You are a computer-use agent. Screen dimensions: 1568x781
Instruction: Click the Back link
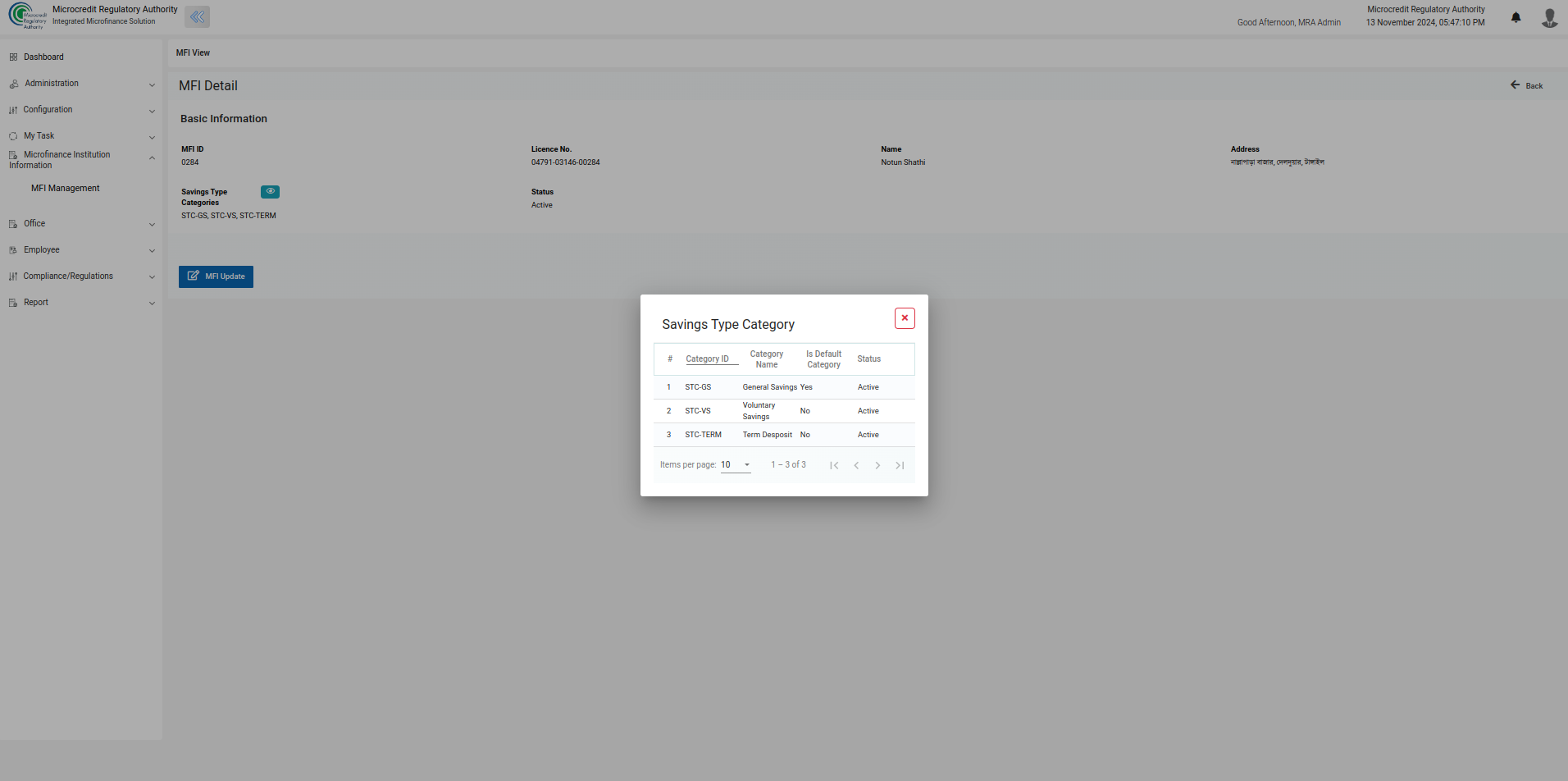1527,85
